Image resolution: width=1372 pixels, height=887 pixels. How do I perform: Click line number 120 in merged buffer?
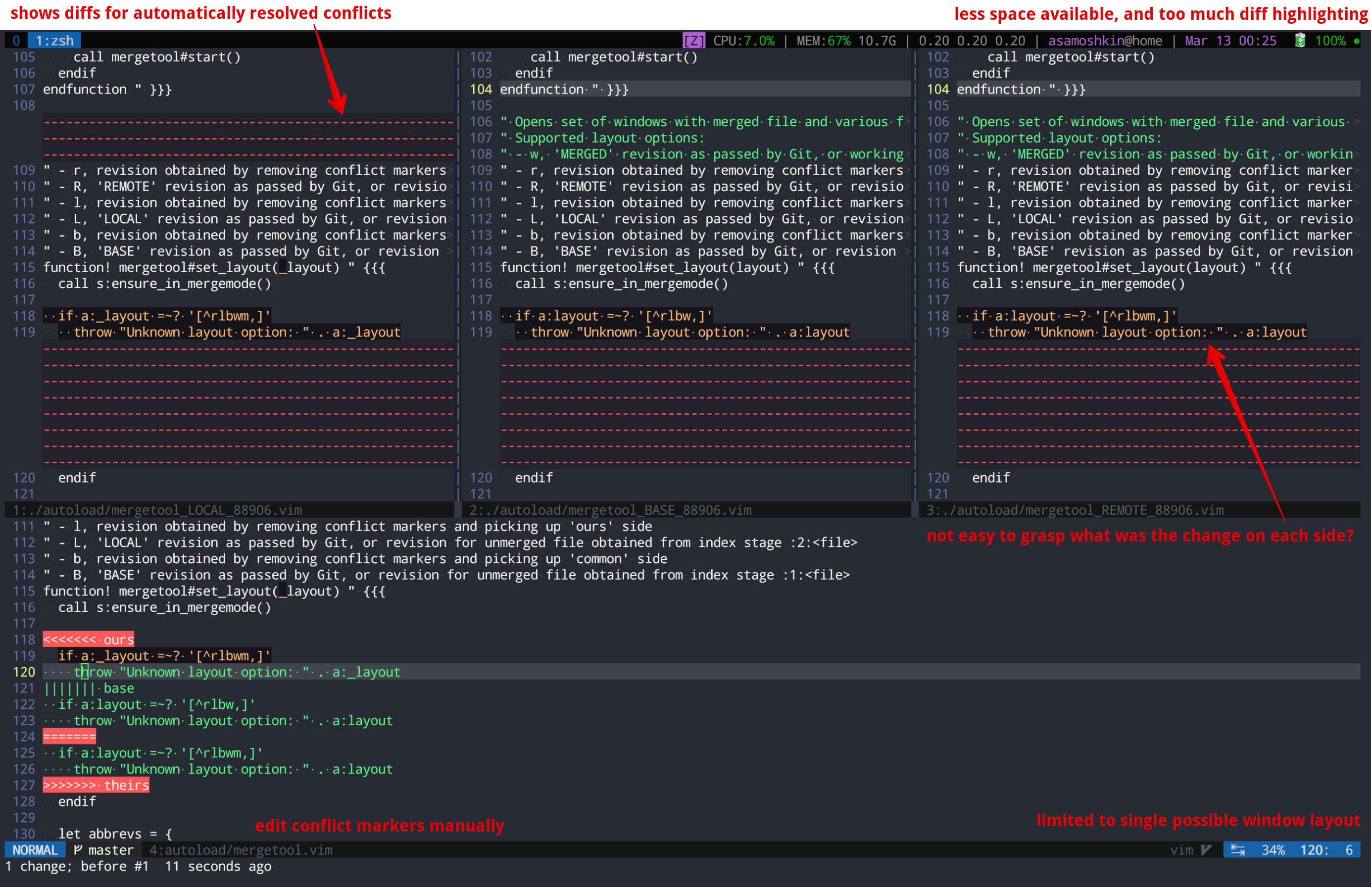click(x=24, y=672)
